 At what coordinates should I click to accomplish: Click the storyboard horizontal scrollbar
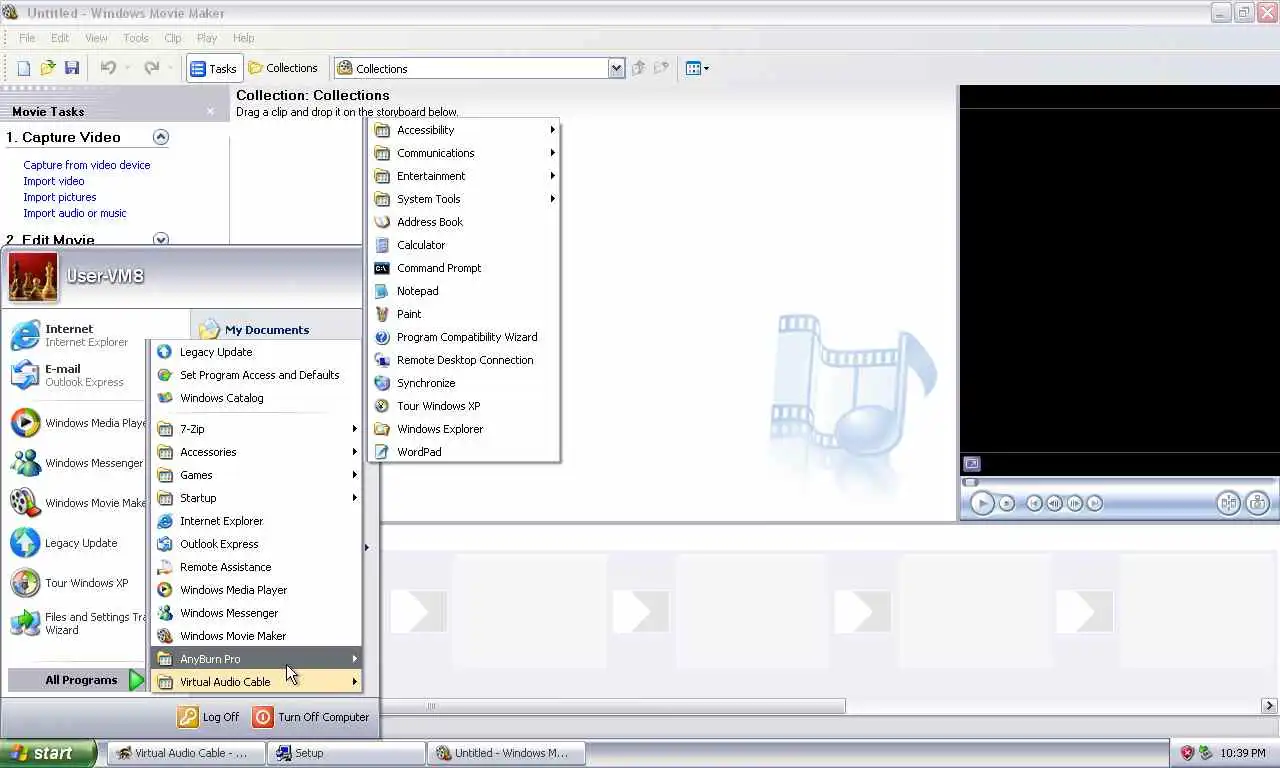coord(612,706)
